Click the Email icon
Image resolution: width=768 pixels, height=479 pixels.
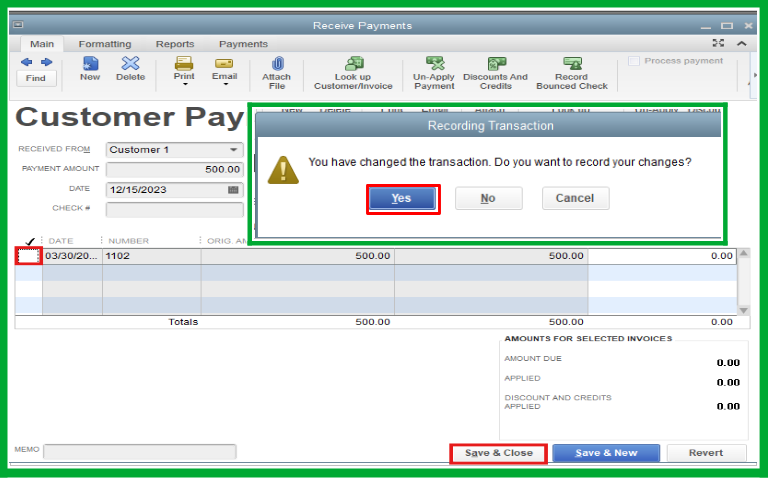[224, 64]
